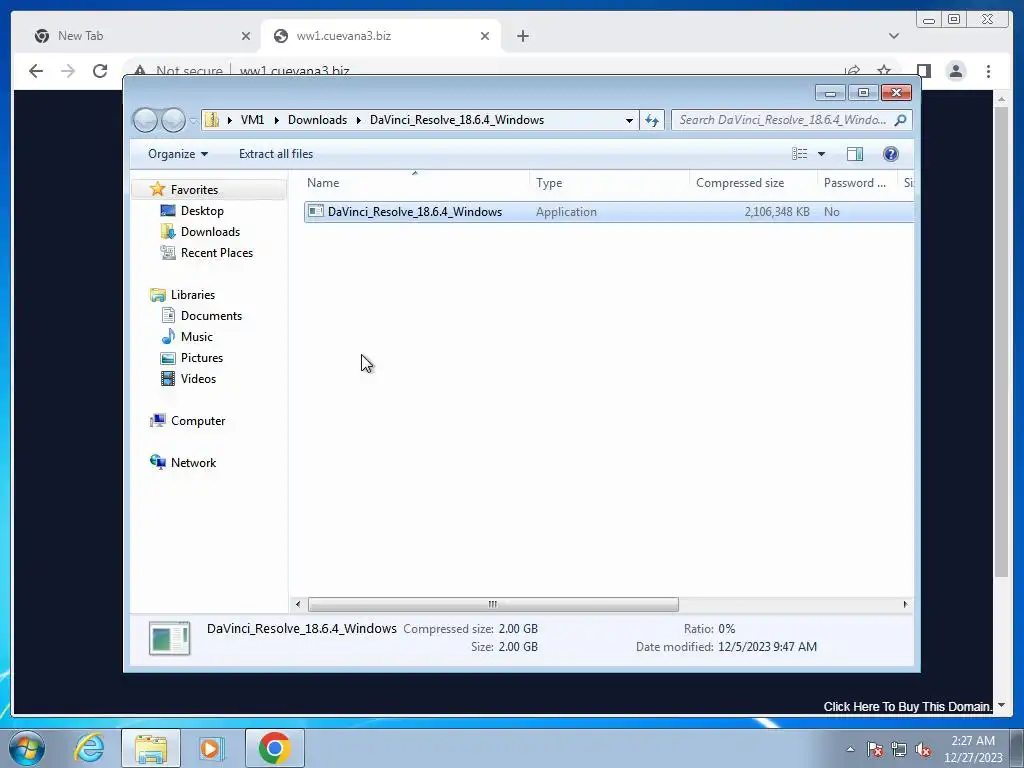Click the horizontal scrollbar thumb in file list
The image size is (1024, 768).
click(493, 604)
